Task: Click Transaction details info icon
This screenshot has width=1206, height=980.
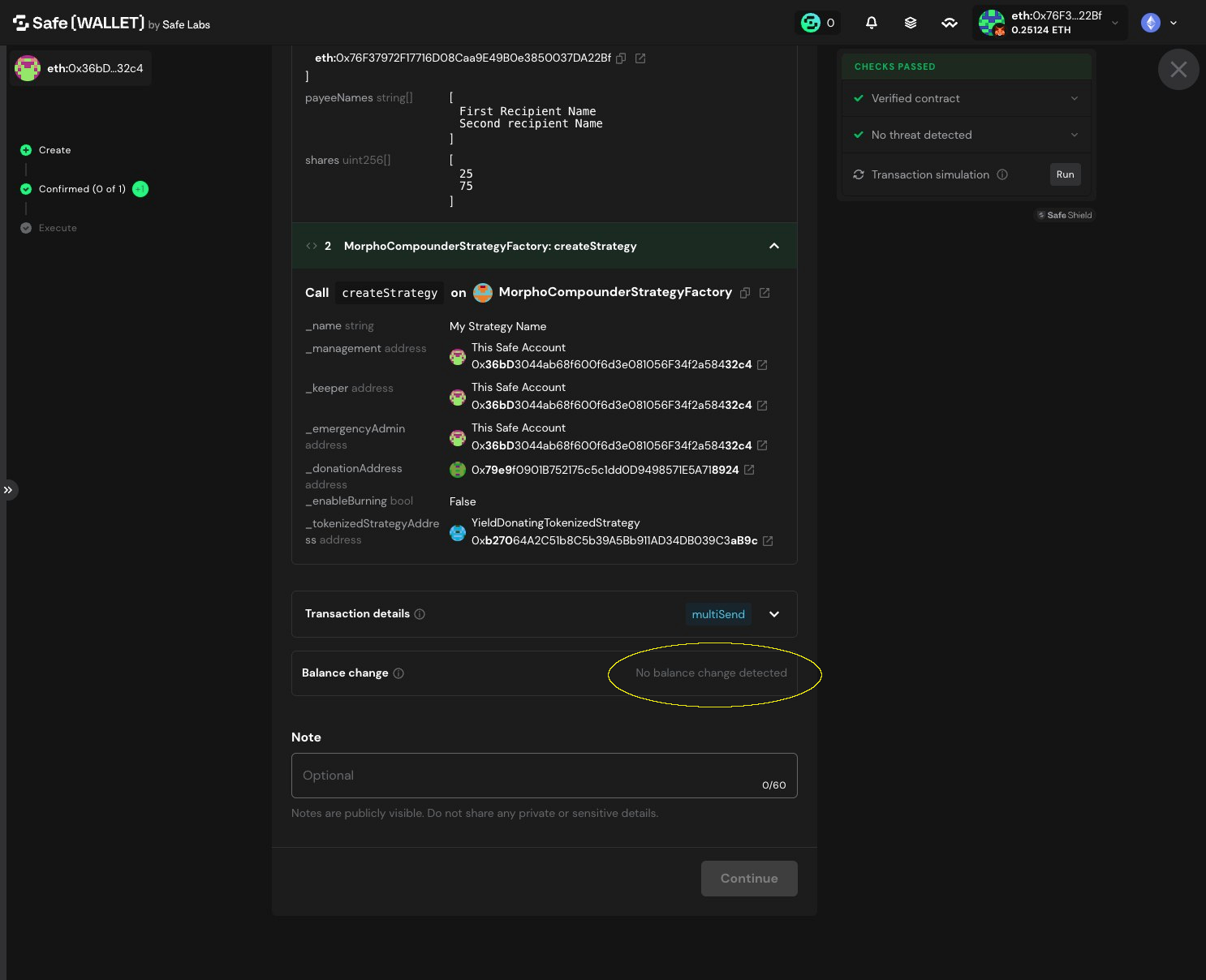Action: (x=420, y=614)
